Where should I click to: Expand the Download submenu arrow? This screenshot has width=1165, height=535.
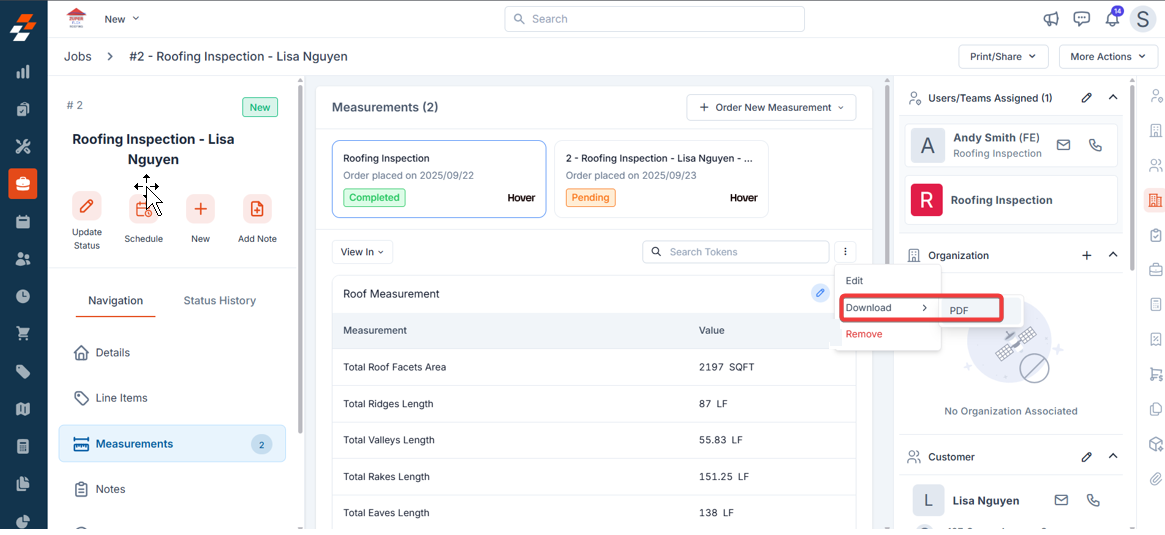[925, 308]
